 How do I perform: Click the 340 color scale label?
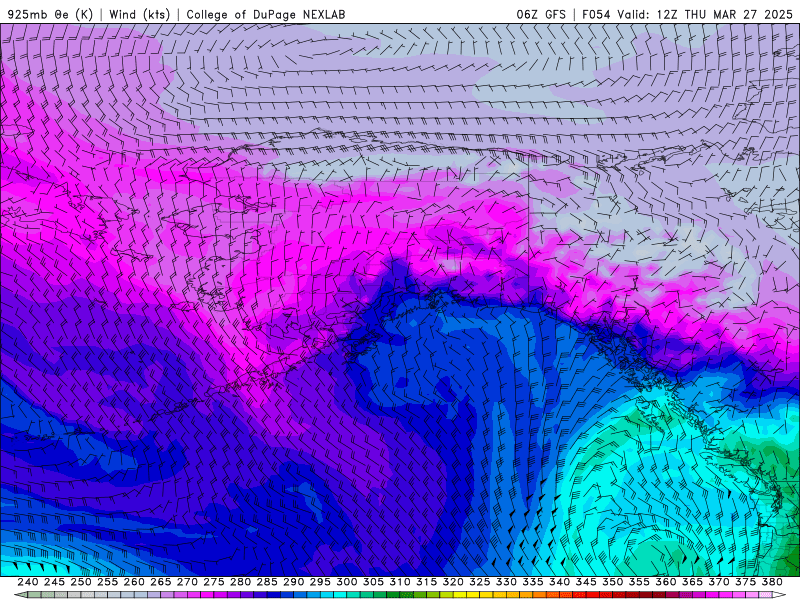[x=559, y=582]
